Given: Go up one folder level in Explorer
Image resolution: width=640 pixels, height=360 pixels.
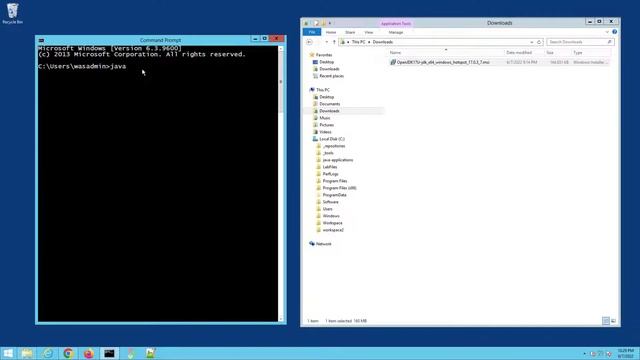Looking at the screenshot, I should coord(334,42).
